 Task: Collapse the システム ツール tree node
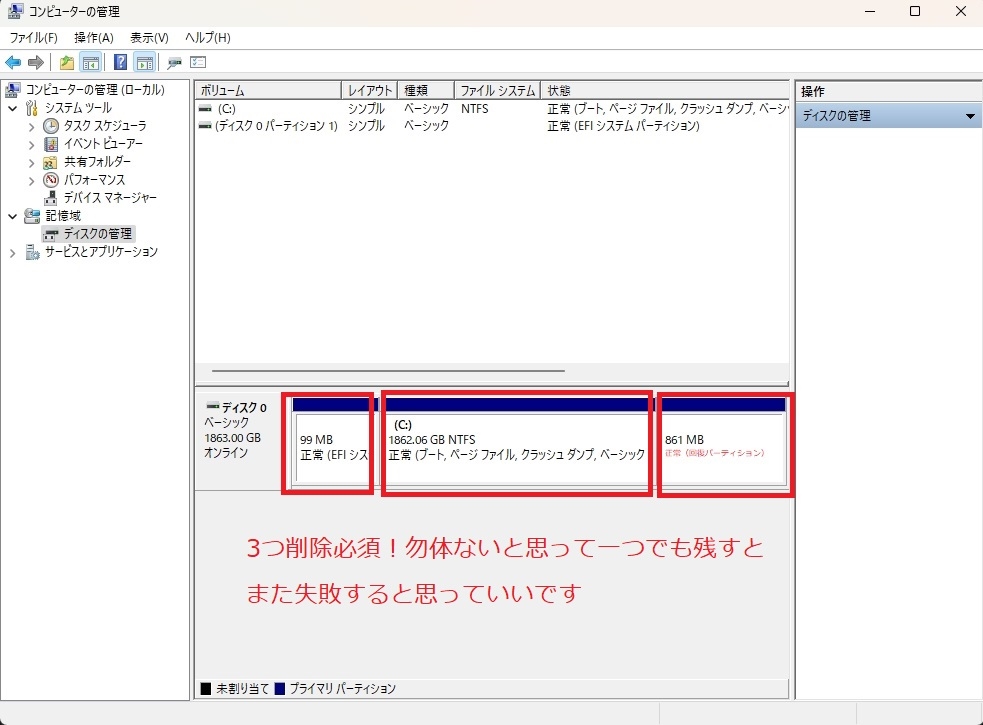click(13, 108)
